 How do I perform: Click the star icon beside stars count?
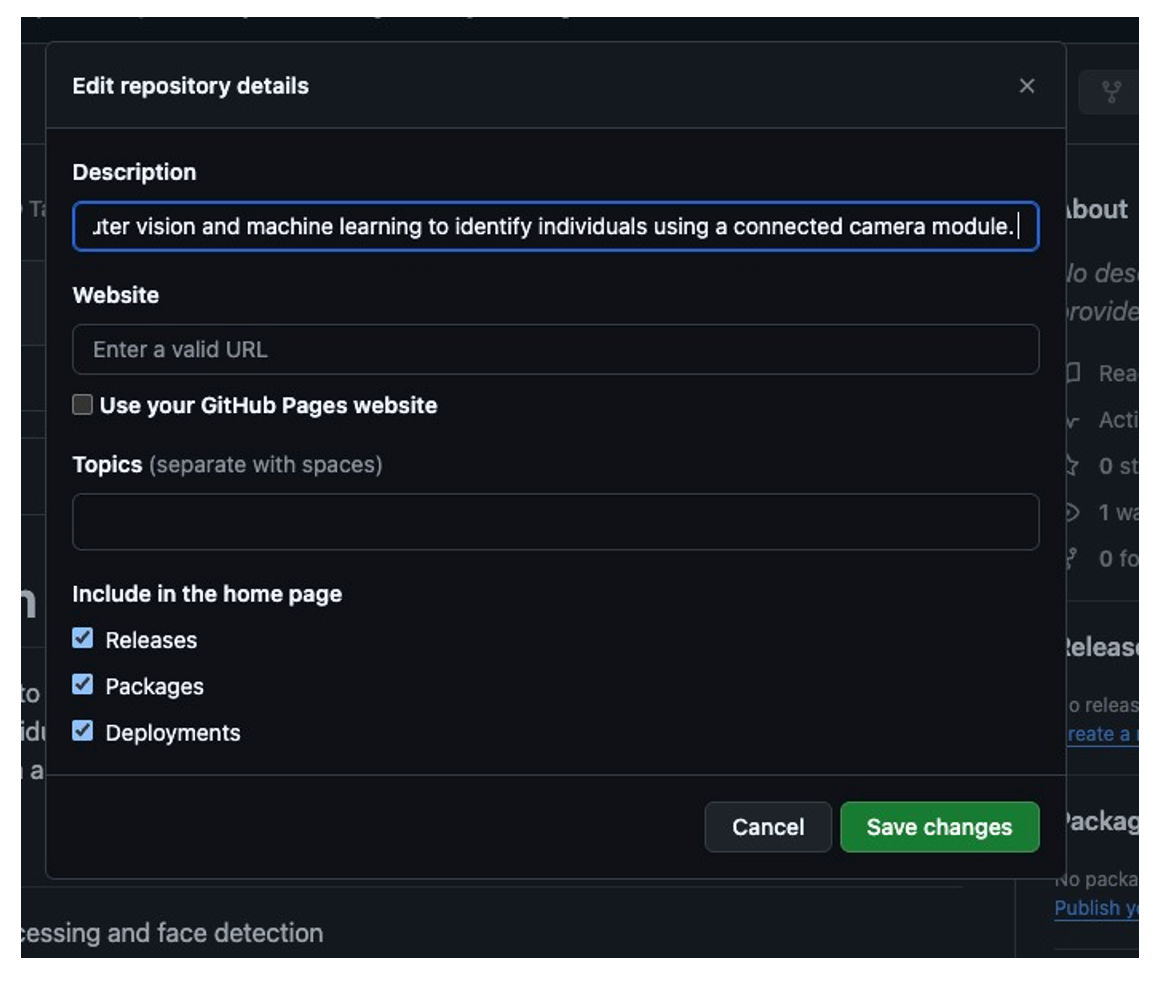coord(1074,466)
